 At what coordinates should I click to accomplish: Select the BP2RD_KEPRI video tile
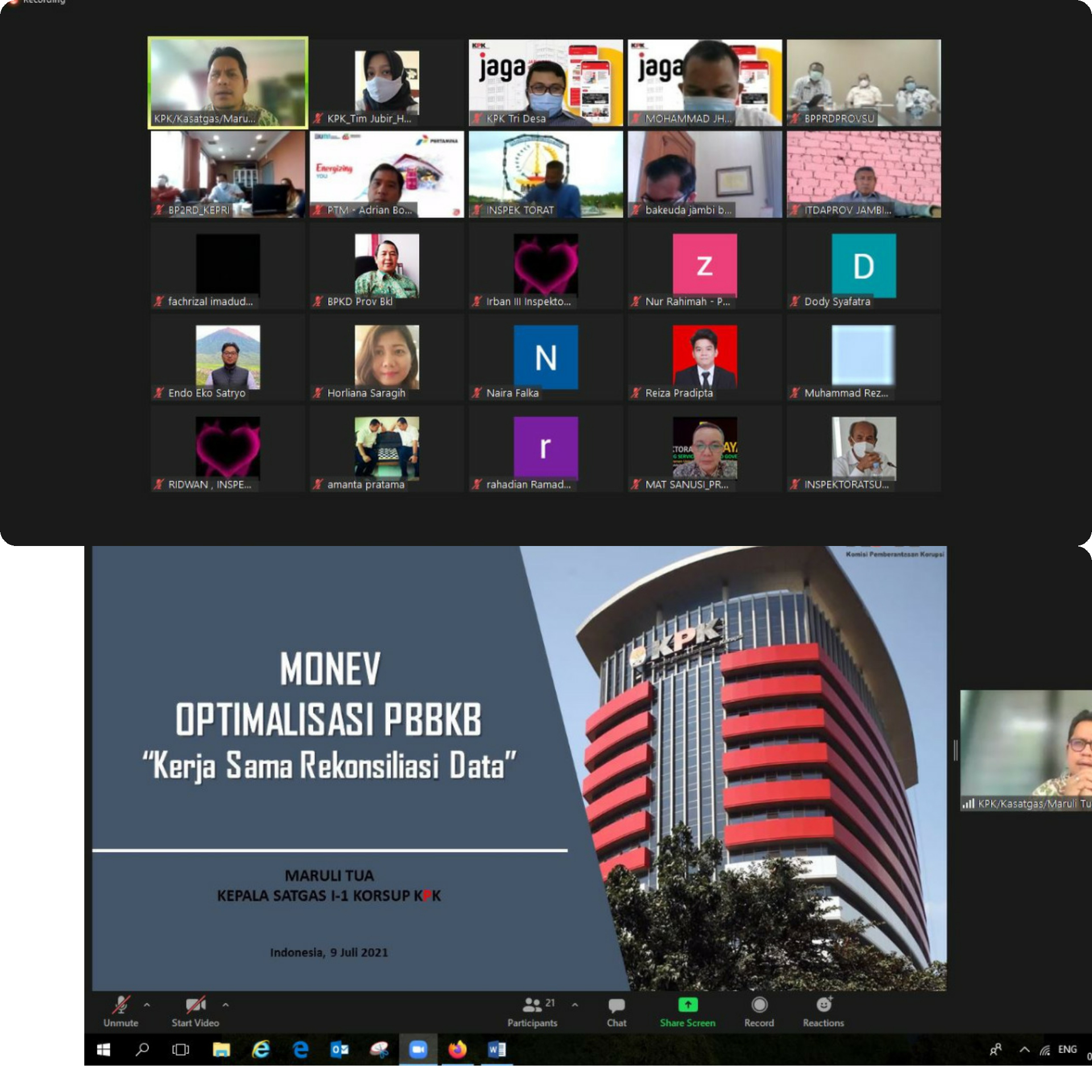coord(228,174)
